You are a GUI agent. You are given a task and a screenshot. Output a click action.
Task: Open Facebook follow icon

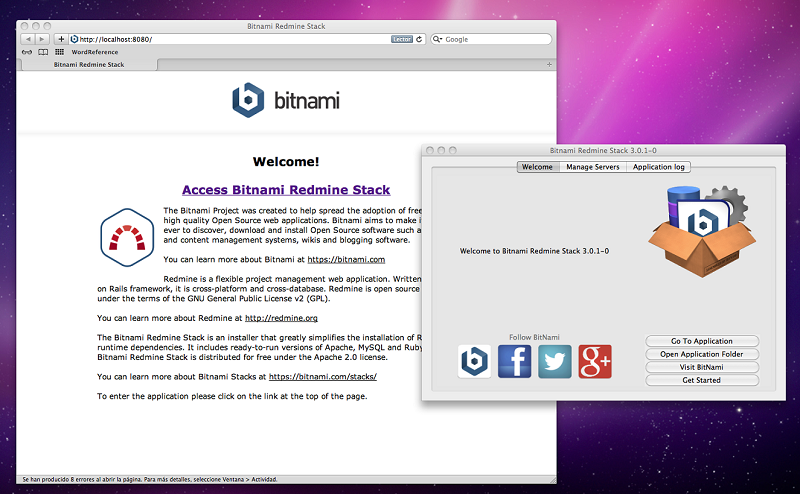(x=514, y=361)
